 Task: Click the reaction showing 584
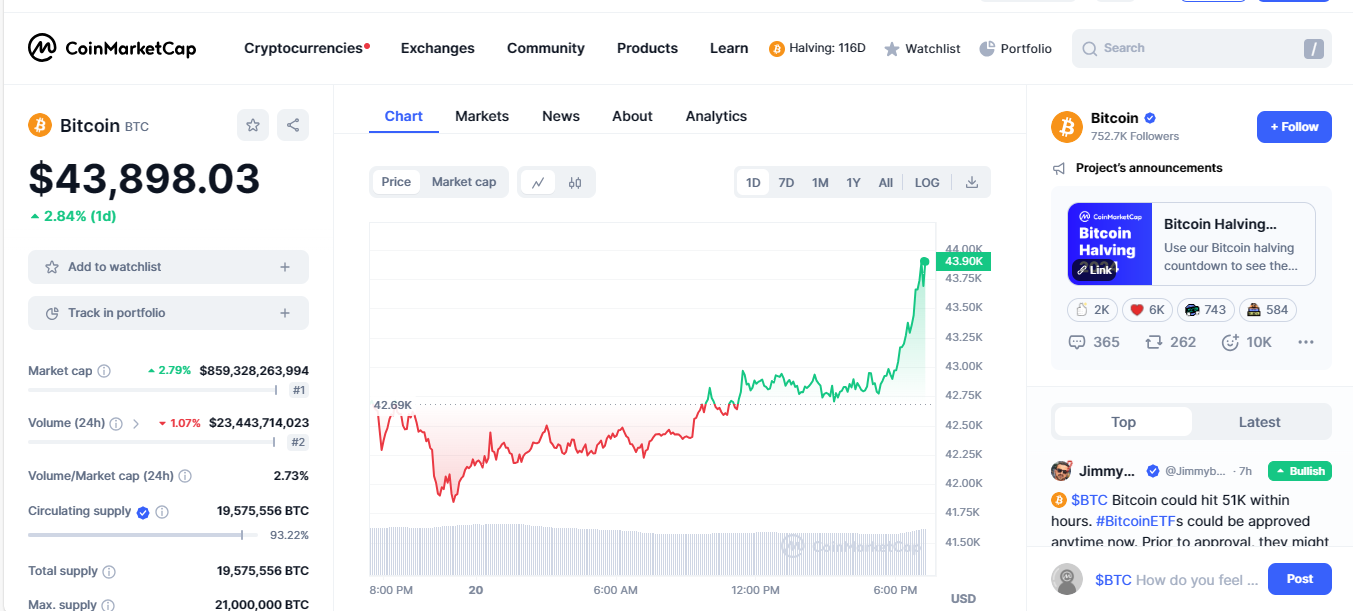tap(1267, 310)
